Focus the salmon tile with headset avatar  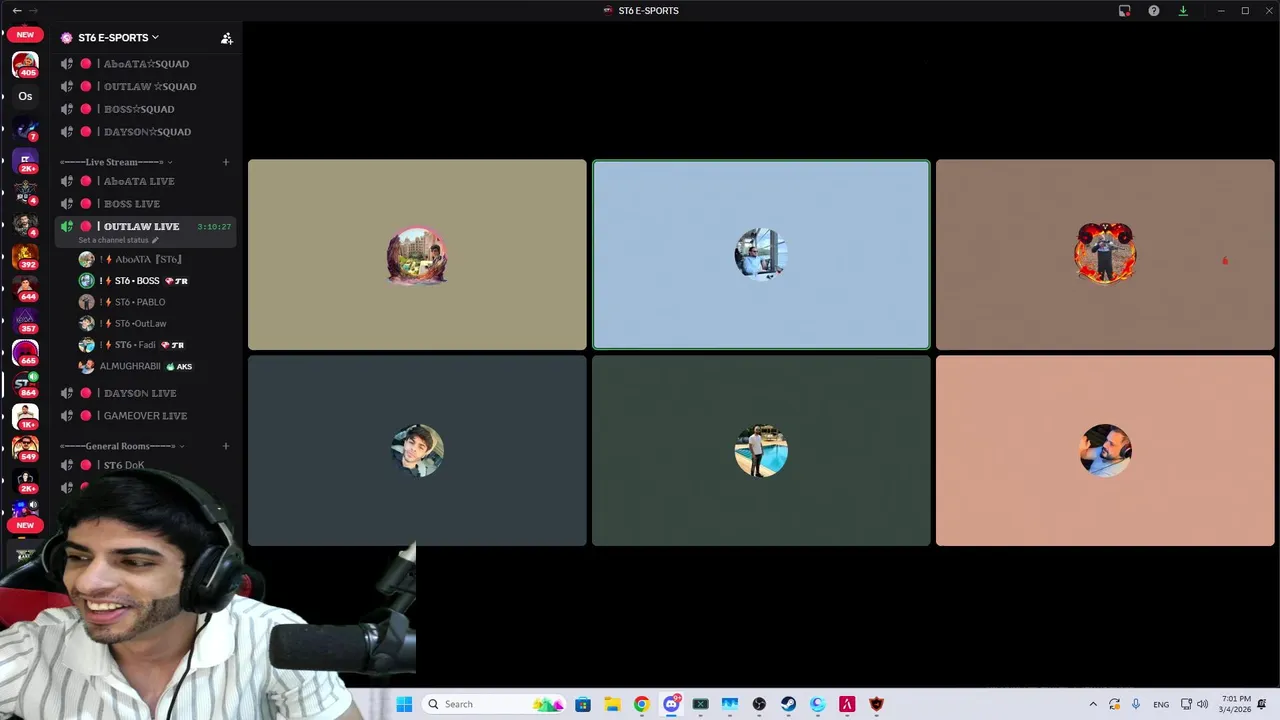1105,451
